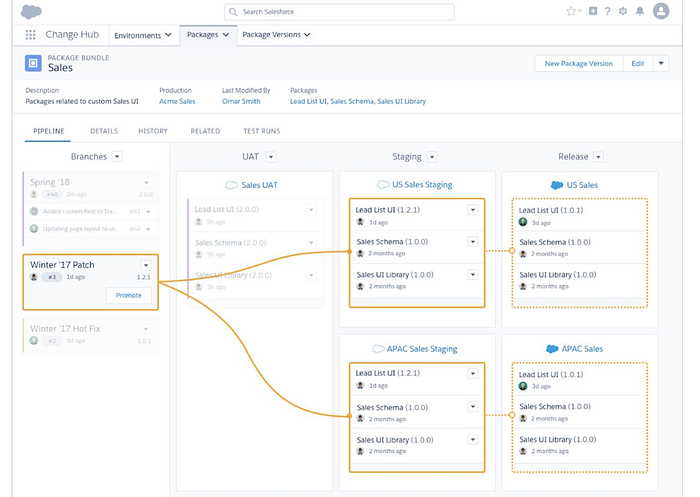Click the Search Salesforce field

pos(338,12)
